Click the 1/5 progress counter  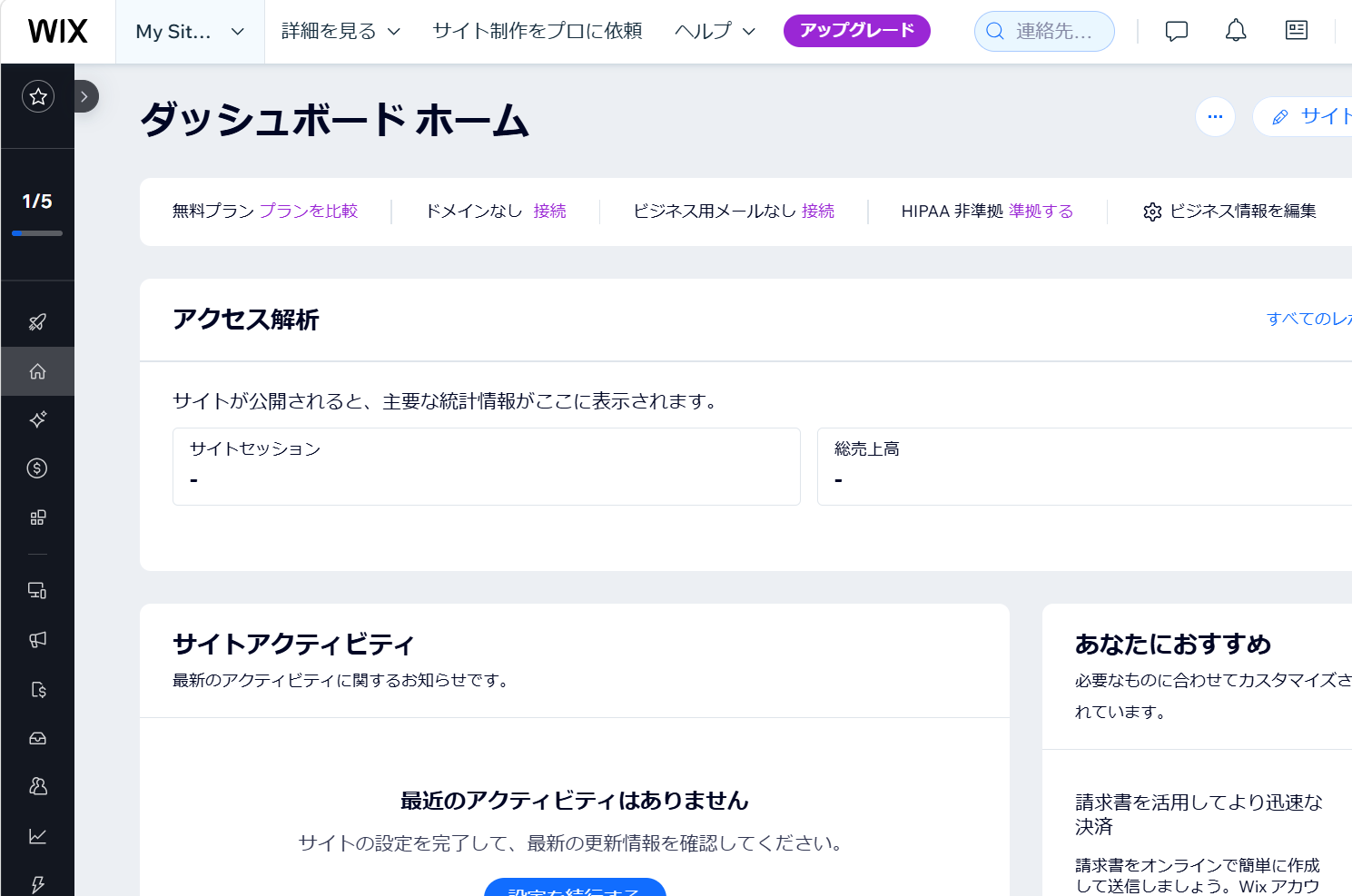coord(37,202)
